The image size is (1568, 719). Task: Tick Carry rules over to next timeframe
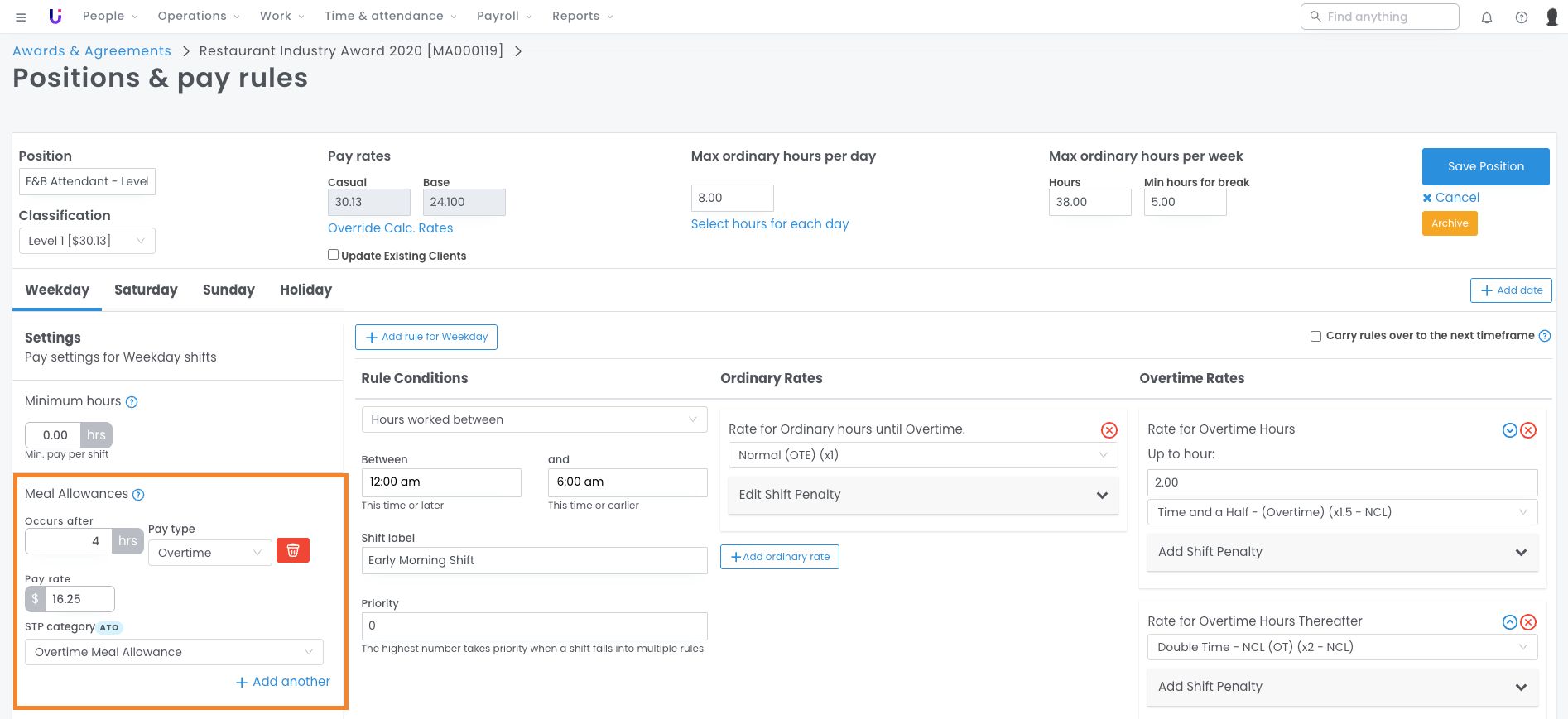[1315, 336]
